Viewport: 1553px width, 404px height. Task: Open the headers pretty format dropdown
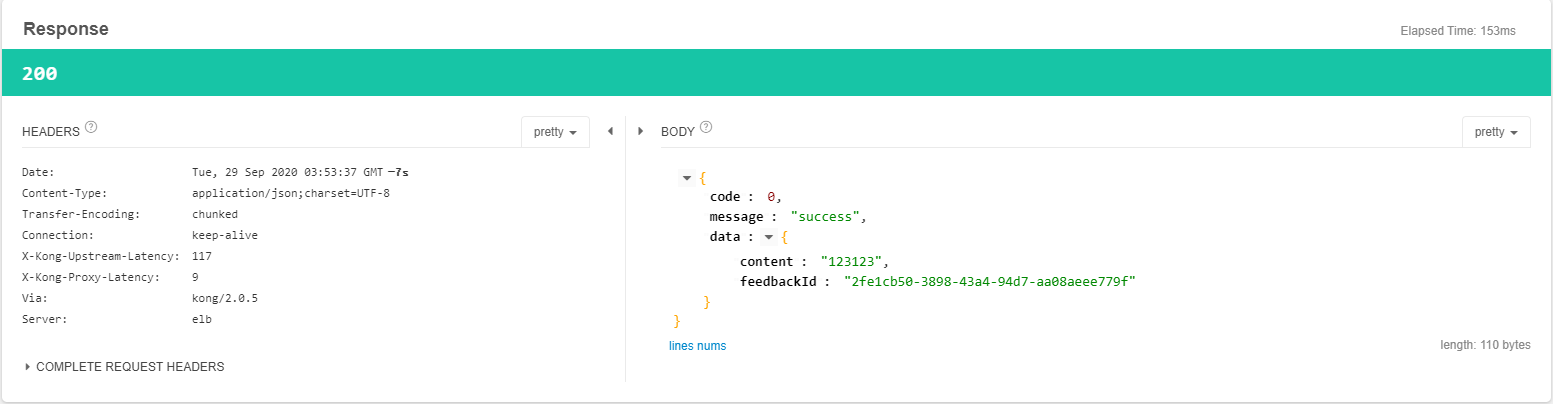pos(555,132)
